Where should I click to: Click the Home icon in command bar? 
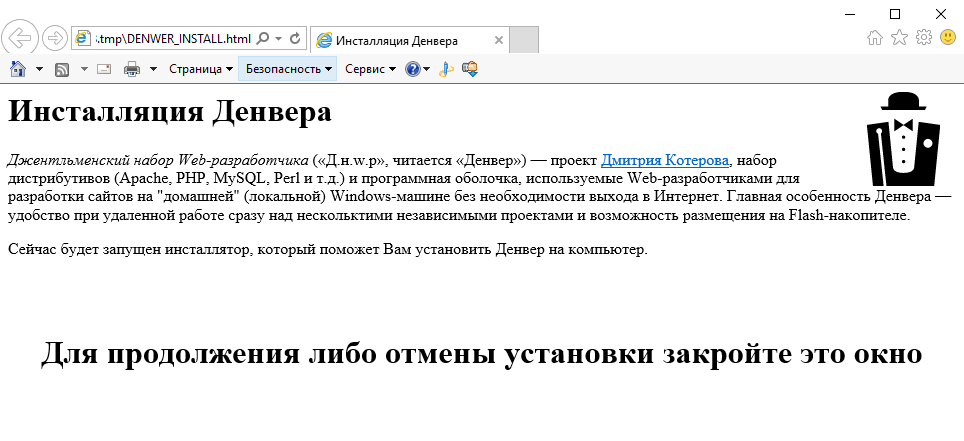point(18,69)
